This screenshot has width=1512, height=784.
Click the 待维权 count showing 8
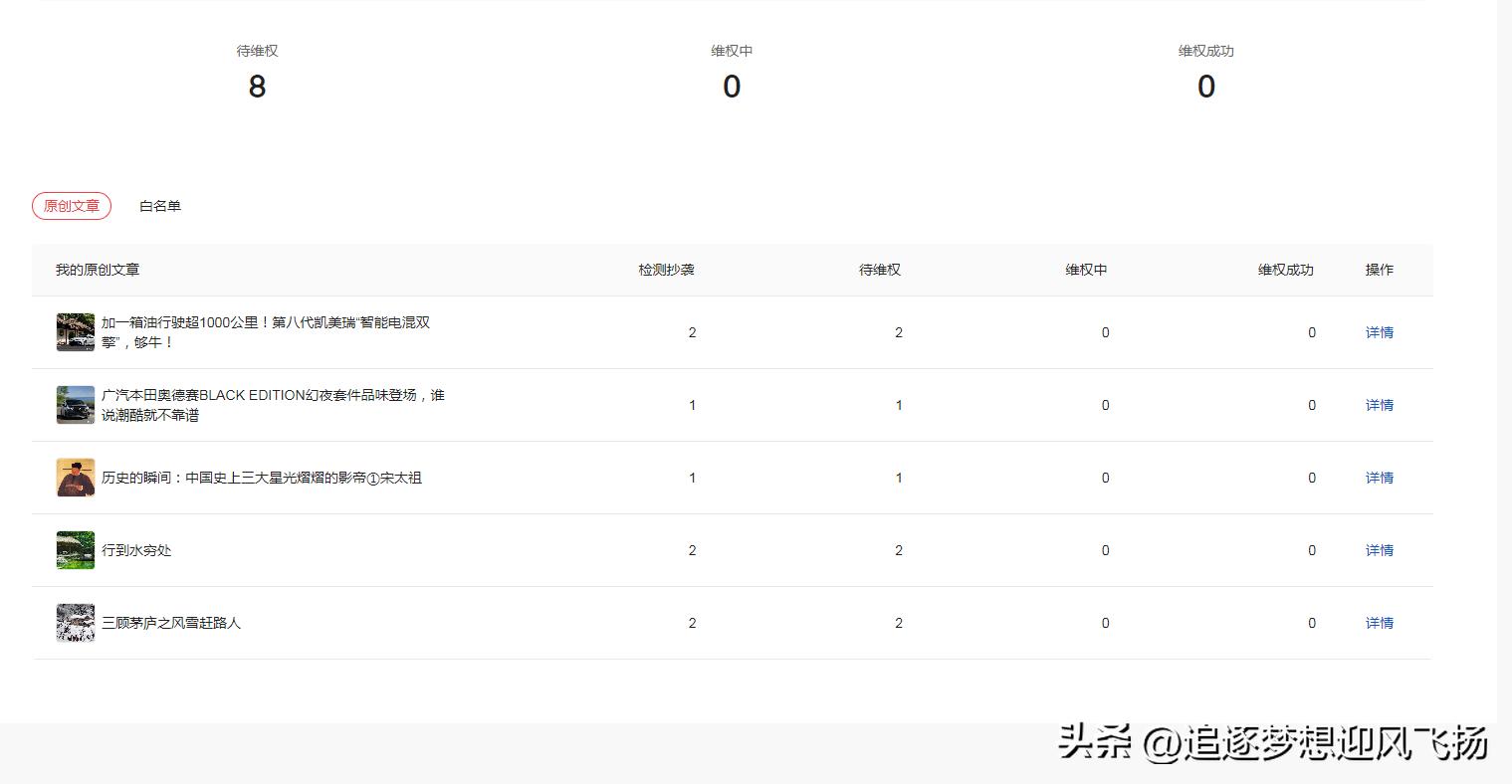pyautogui.click(x=257, y=88)
